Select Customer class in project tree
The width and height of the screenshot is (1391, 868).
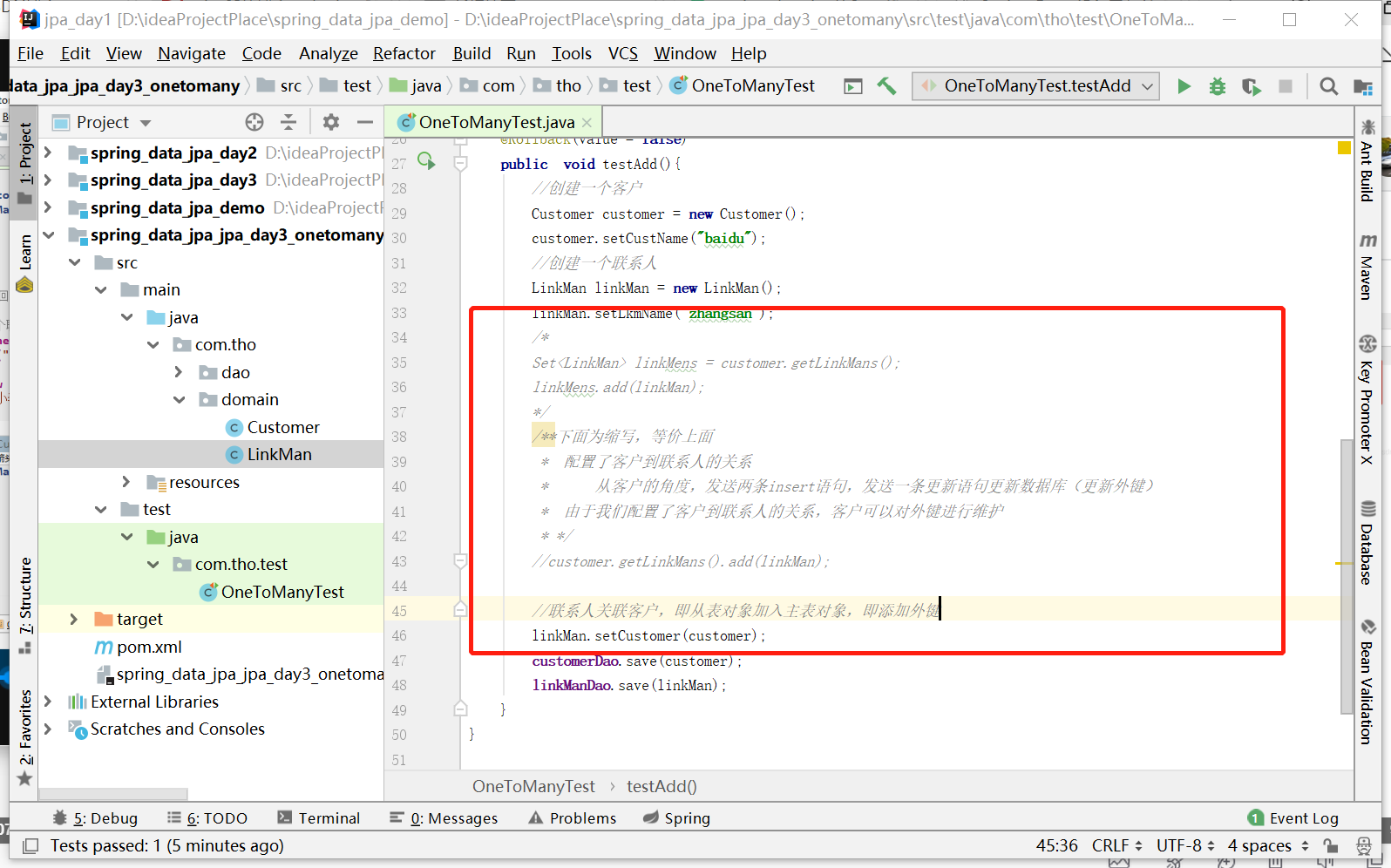[x=273, y=428]
